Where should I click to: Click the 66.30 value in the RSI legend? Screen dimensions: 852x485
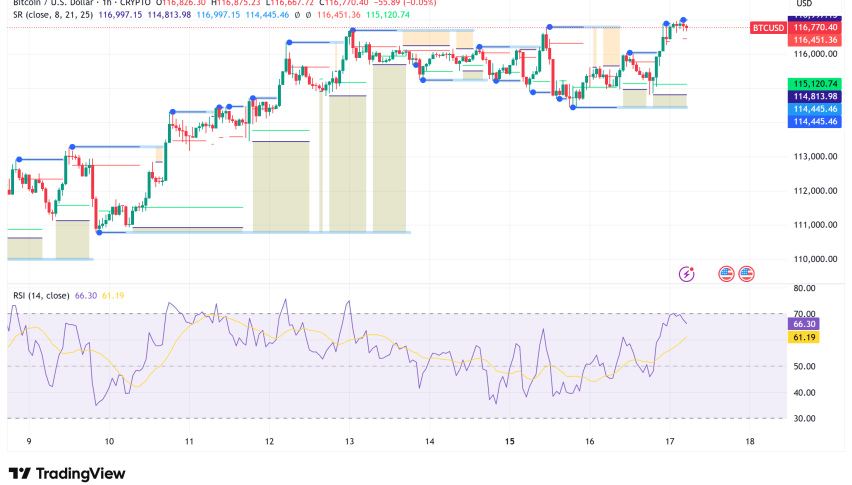pos(86,295)
